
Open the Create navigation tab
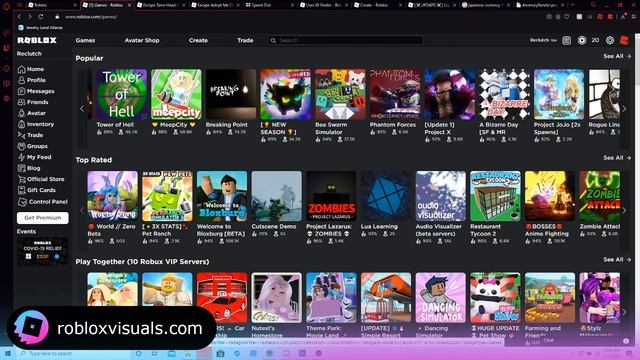[x=198, y=40]
